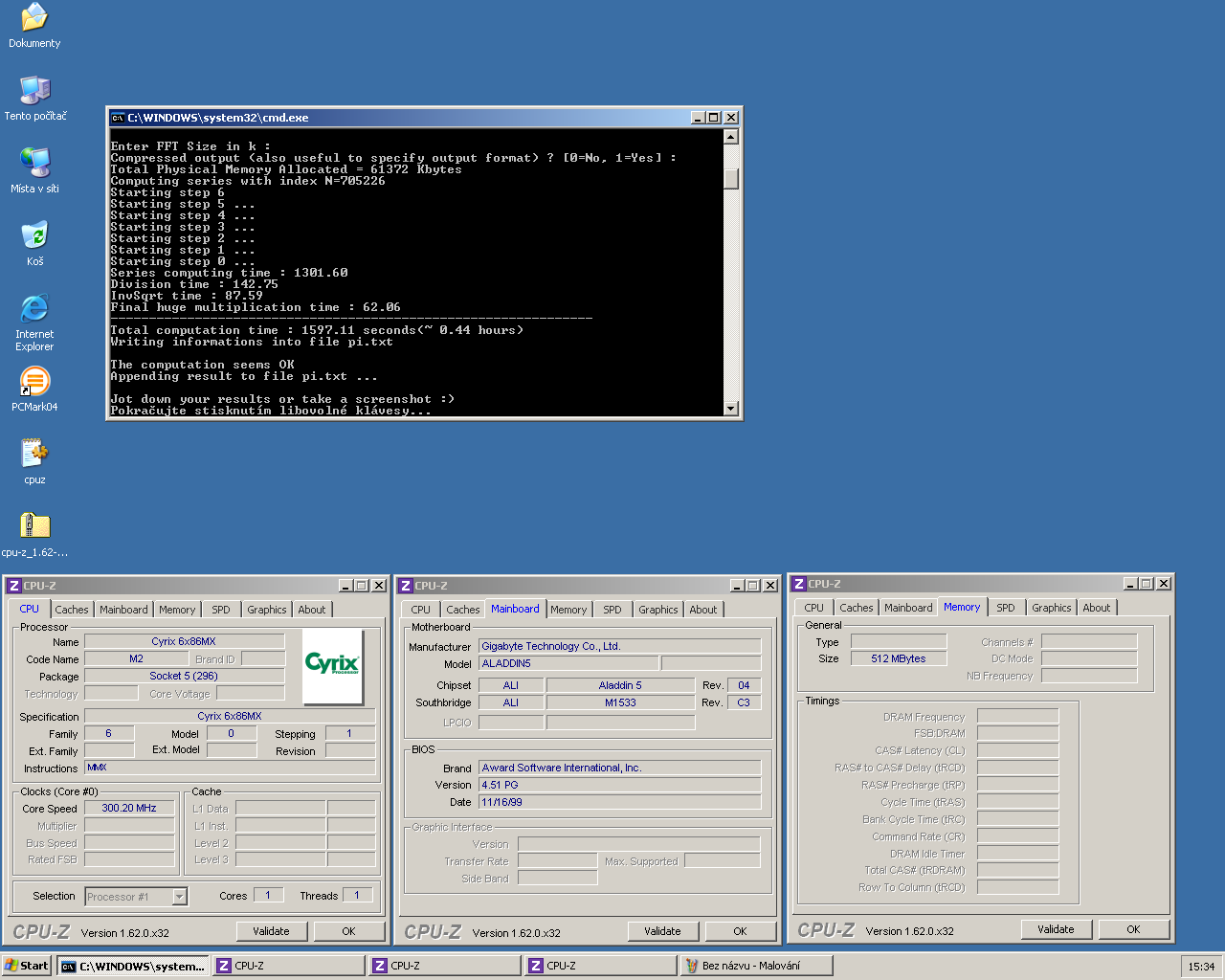
Task: Click cmd window scrollbar up arrow
Action: [731, 136]
